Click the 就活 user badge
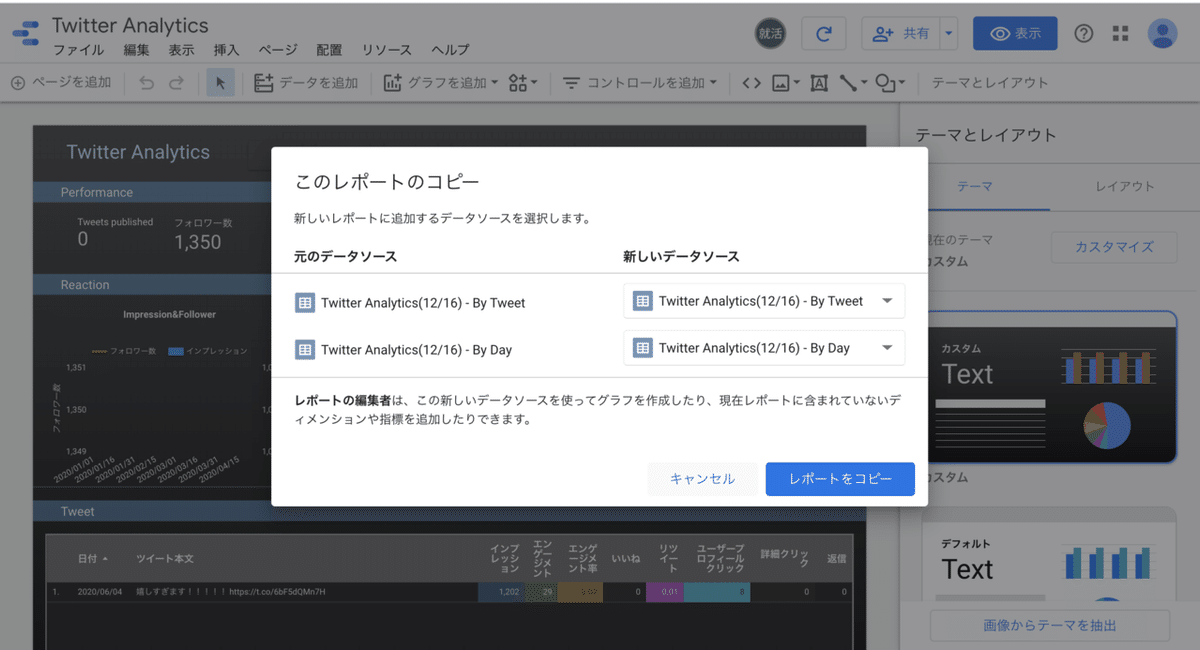This screenshot has height=650, width=1200. click(x=770, y=33)
